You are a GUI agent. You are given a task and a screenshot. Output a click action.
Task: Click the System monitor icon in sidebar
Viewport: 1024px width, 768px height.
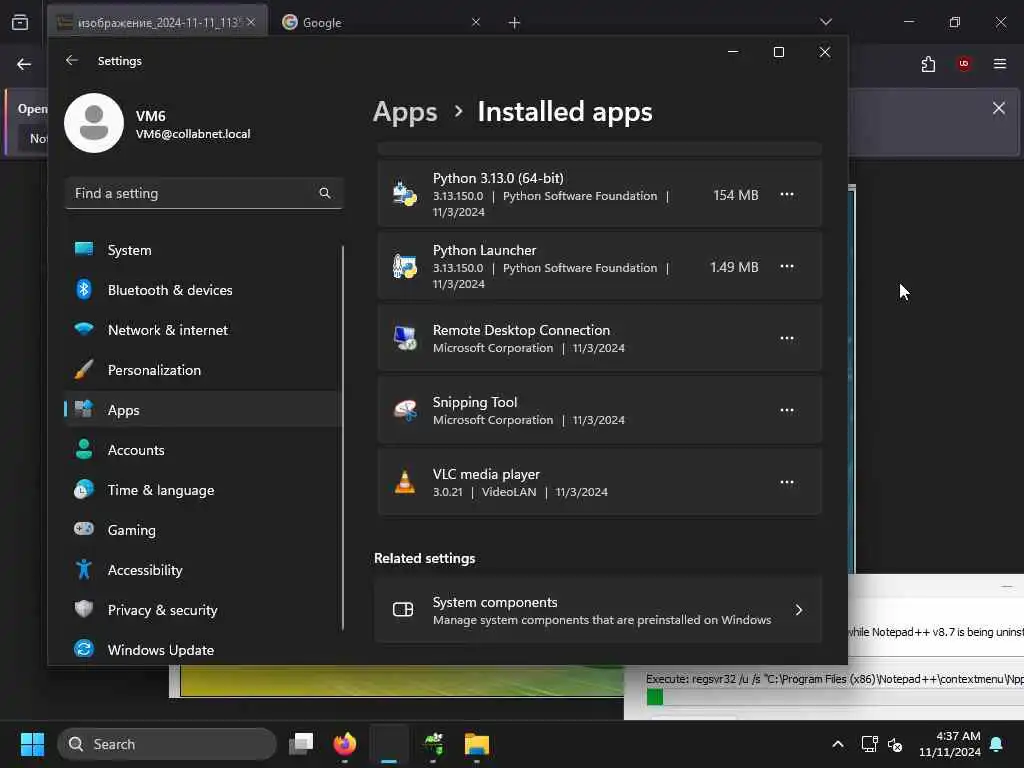tap(84, 249)
